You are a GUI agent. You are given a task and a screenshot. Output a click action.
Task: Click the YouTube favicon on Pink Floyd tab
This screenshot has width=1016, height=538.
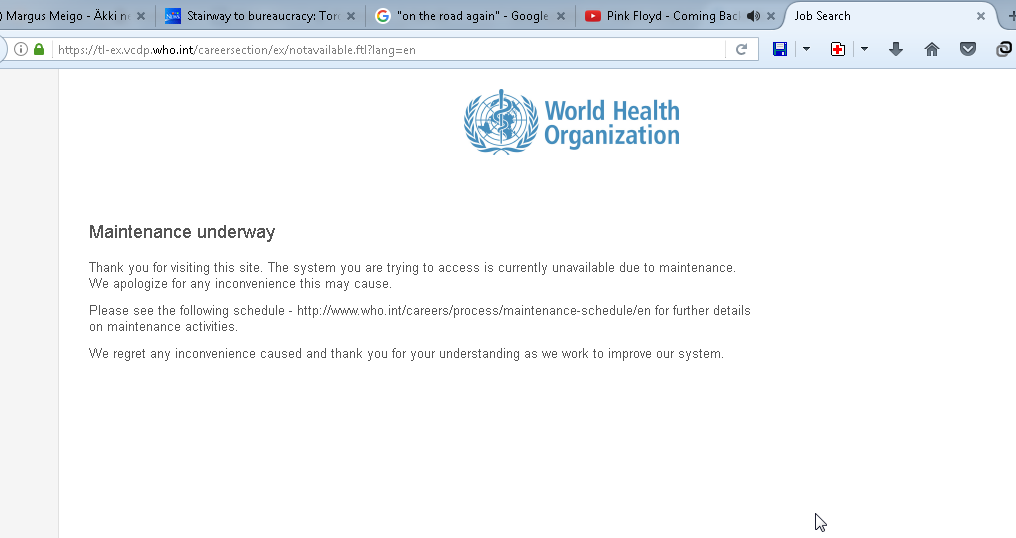pos(592,16)
